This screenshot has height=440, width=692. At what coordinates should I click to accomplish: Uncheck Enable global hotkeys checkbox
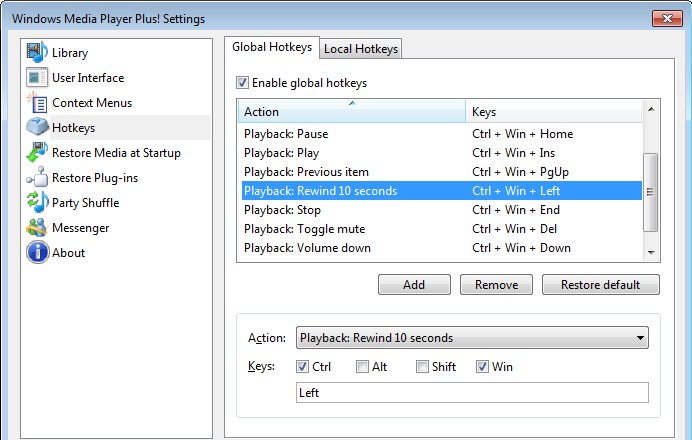[242, 83]
